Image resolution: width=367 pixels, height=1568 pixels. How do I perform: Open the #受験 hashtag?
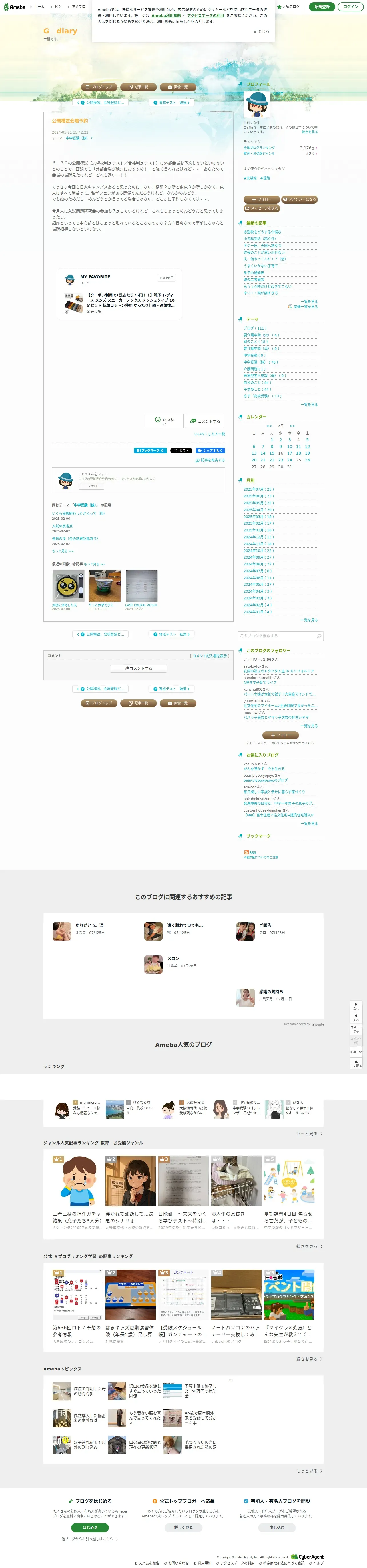(x=265, y=178)
